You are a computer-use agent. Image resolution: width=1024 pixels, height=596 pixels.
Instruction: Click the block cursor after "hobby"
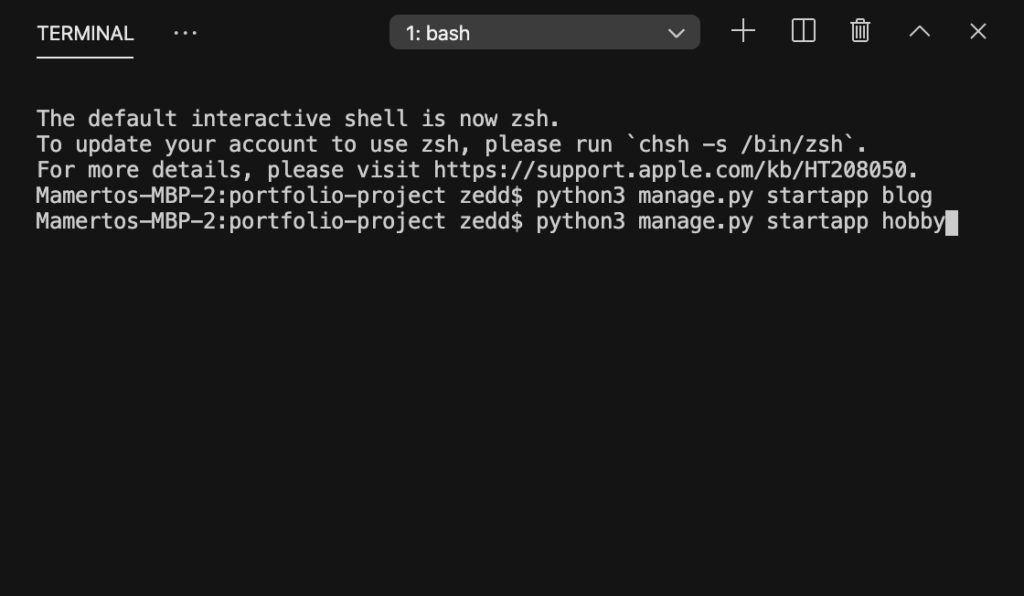click(952, 223)
